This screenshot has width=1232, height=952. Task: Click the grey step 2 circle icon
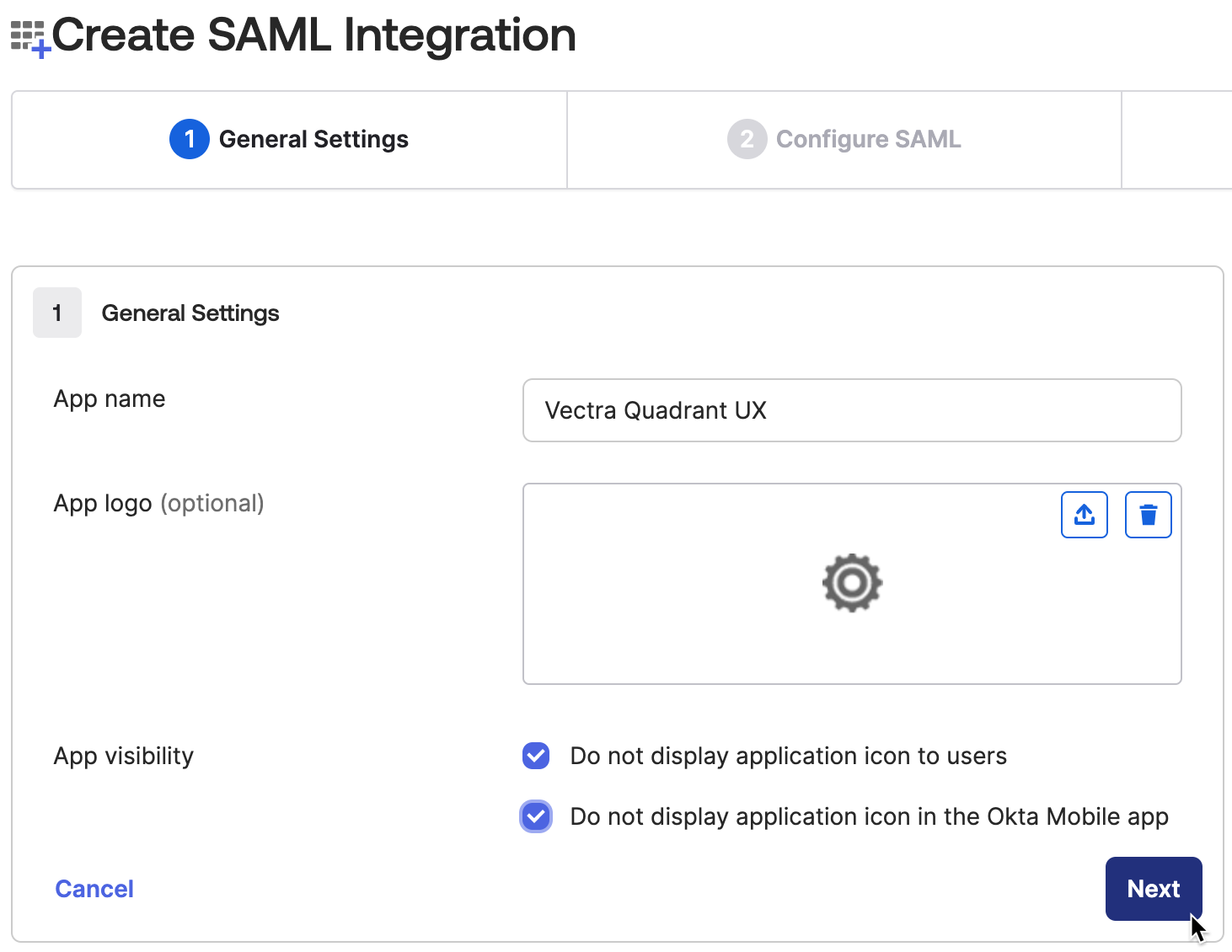point(747,139)
